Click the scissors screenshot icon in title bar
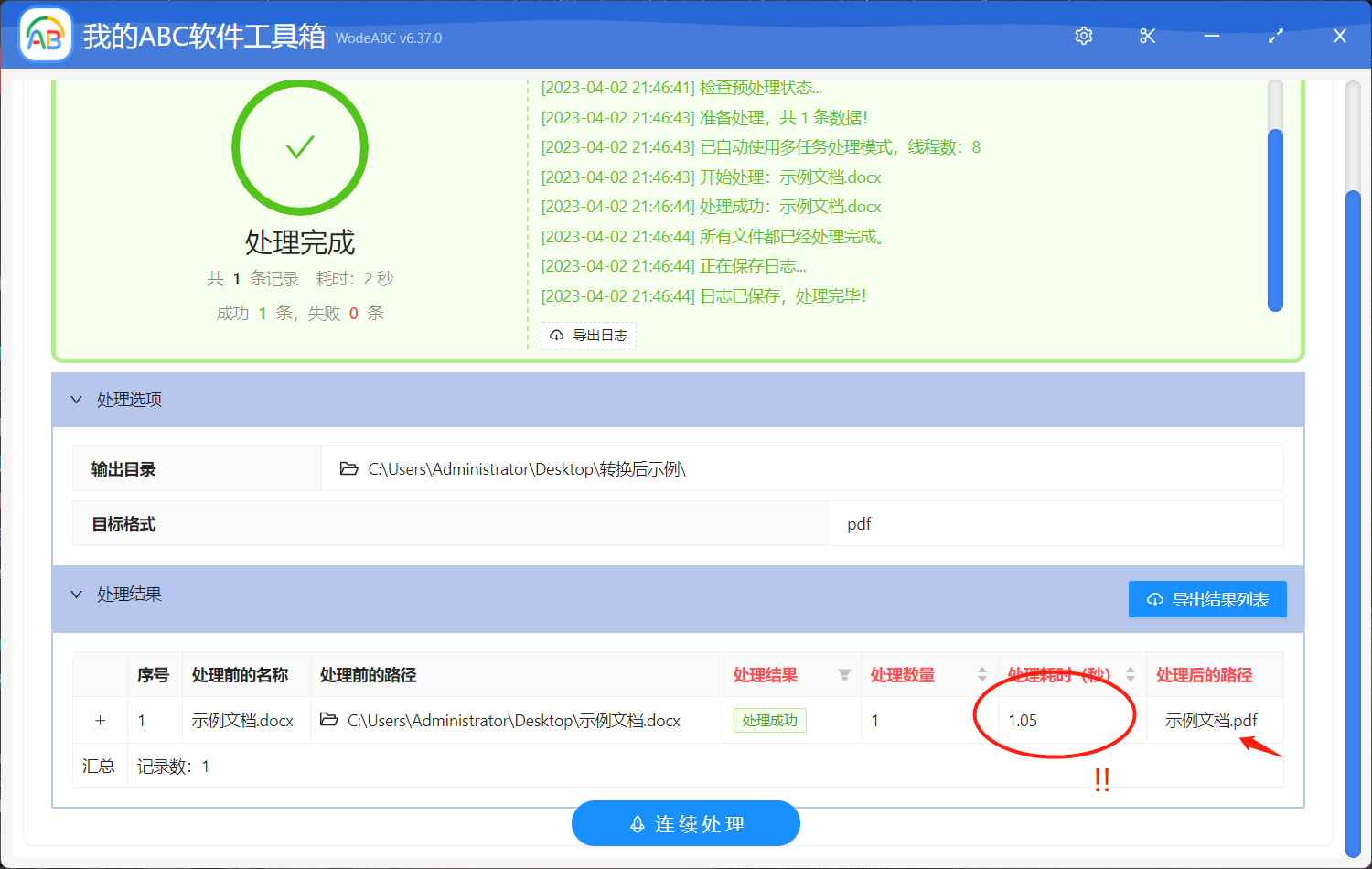This screenshot has height=869, width=1372. pos(1147,36)
